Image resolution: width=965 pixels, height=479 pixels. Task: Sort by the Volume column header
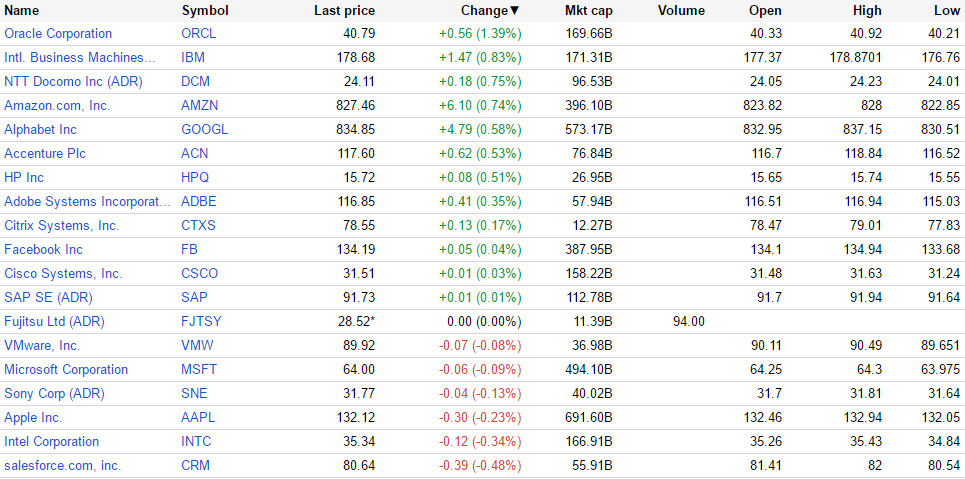(681, 11)
